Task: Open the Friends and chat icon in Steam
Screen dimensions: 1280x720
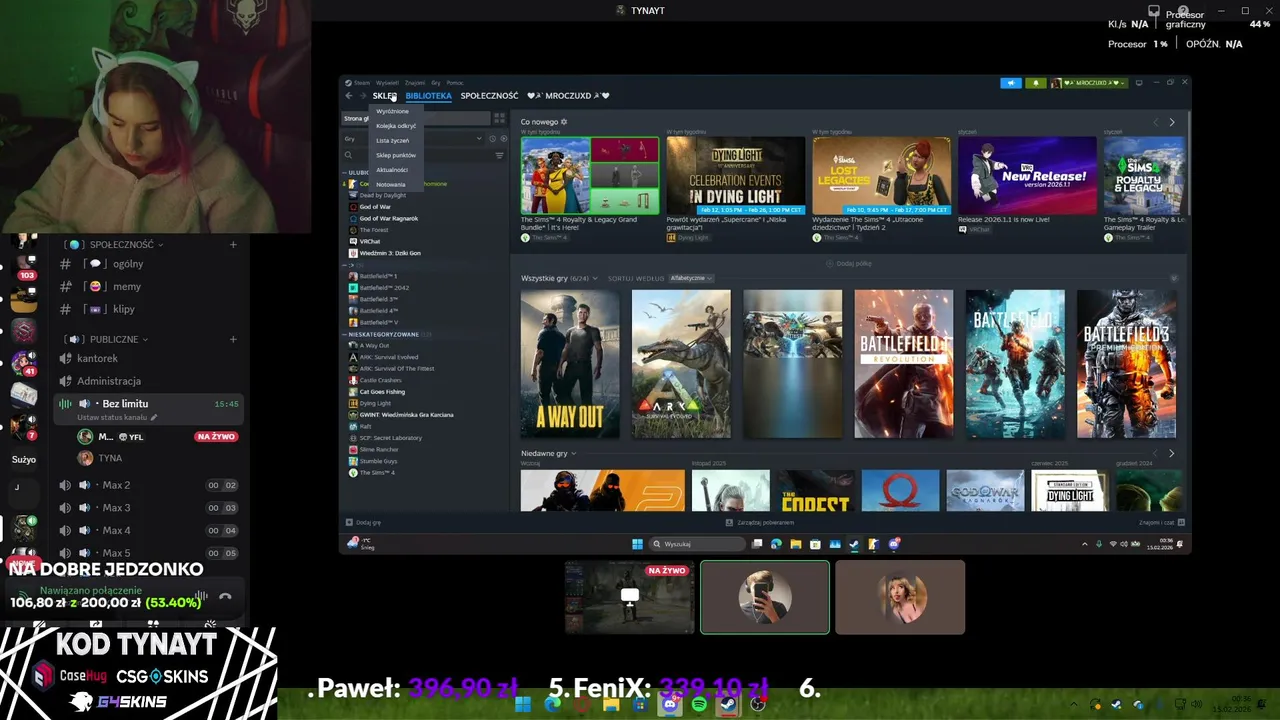Action: [x=1181, y=522]
